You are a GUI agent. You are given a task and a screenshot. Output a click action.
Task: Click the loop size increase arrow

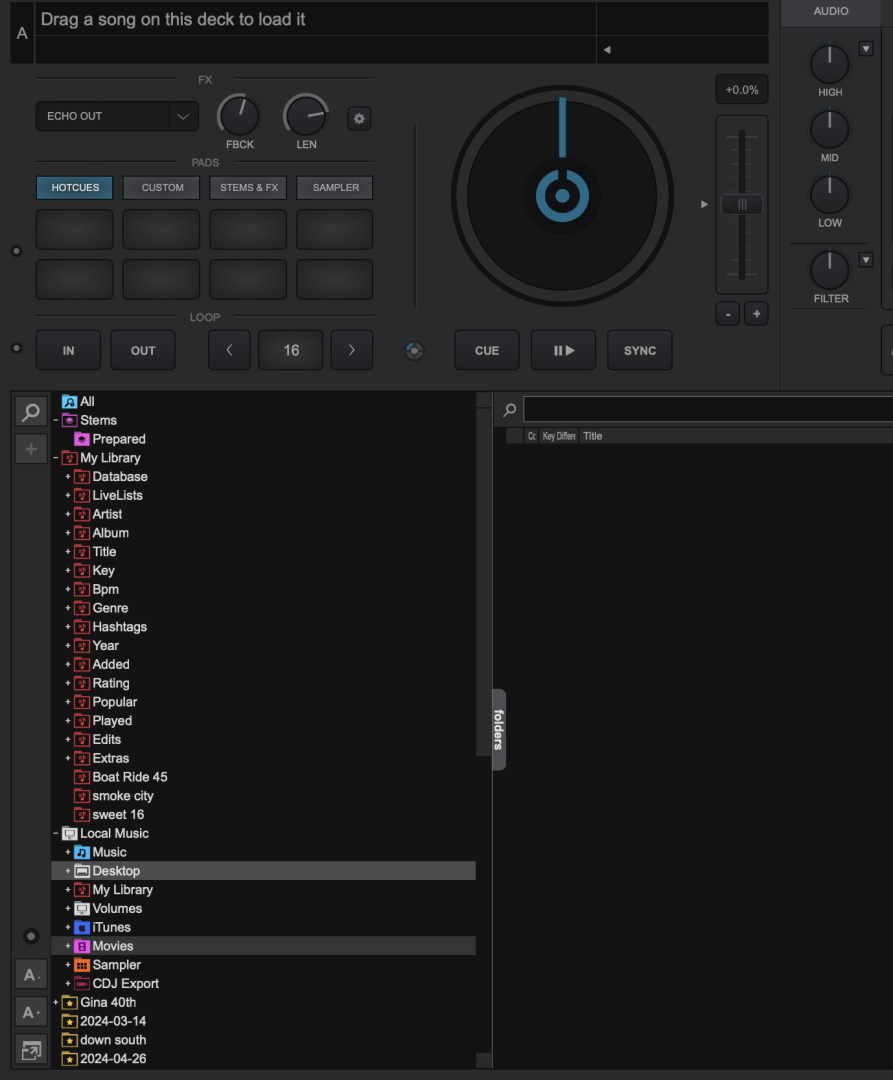[x=351, y=350]
